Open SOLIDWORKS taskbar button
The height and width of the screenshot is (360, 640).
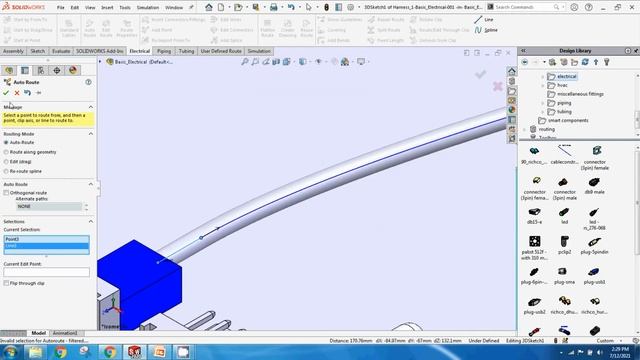coord(134,352)
